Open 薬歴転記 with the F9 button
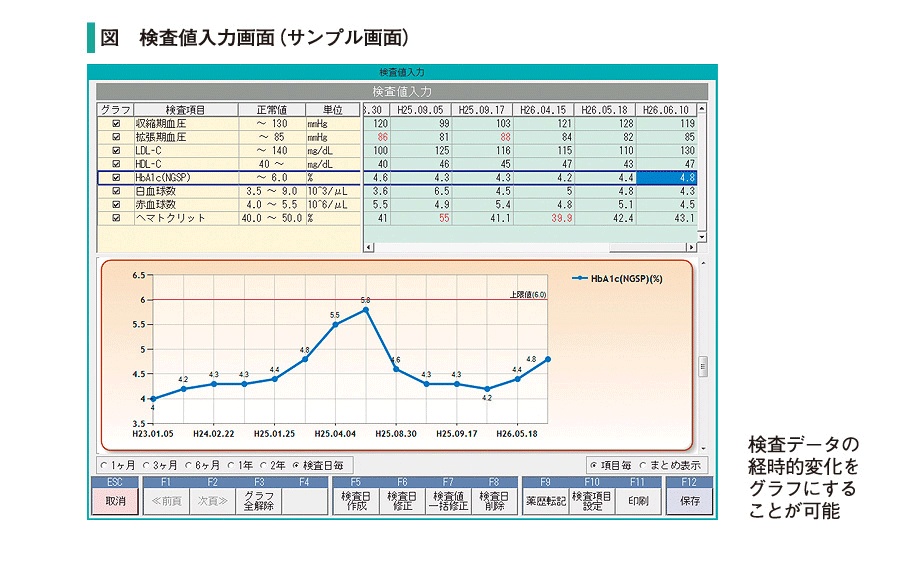920x568 pixels. point(546,500)
